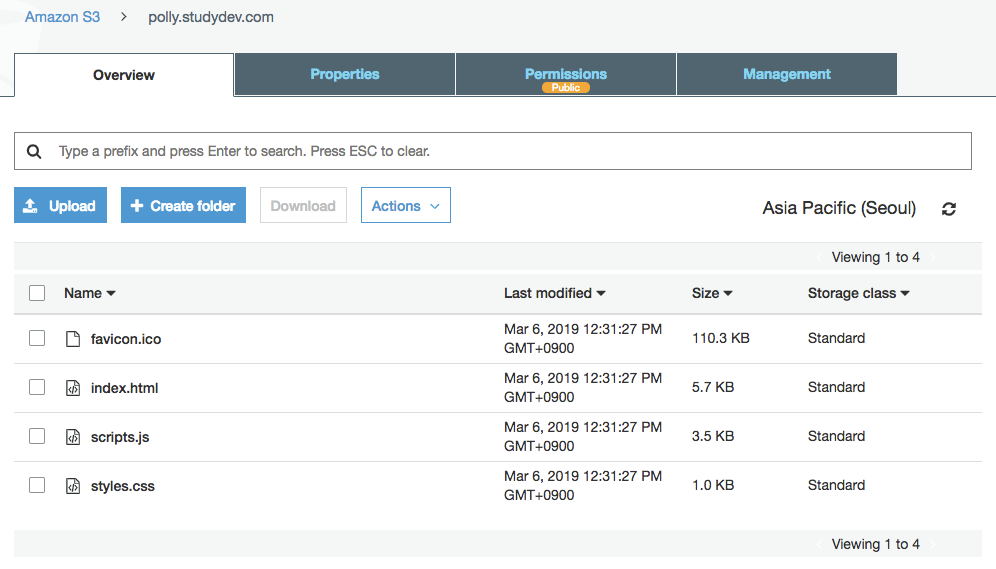Click the Upload button
Screen dimensions: 996x569
[60, 205]
